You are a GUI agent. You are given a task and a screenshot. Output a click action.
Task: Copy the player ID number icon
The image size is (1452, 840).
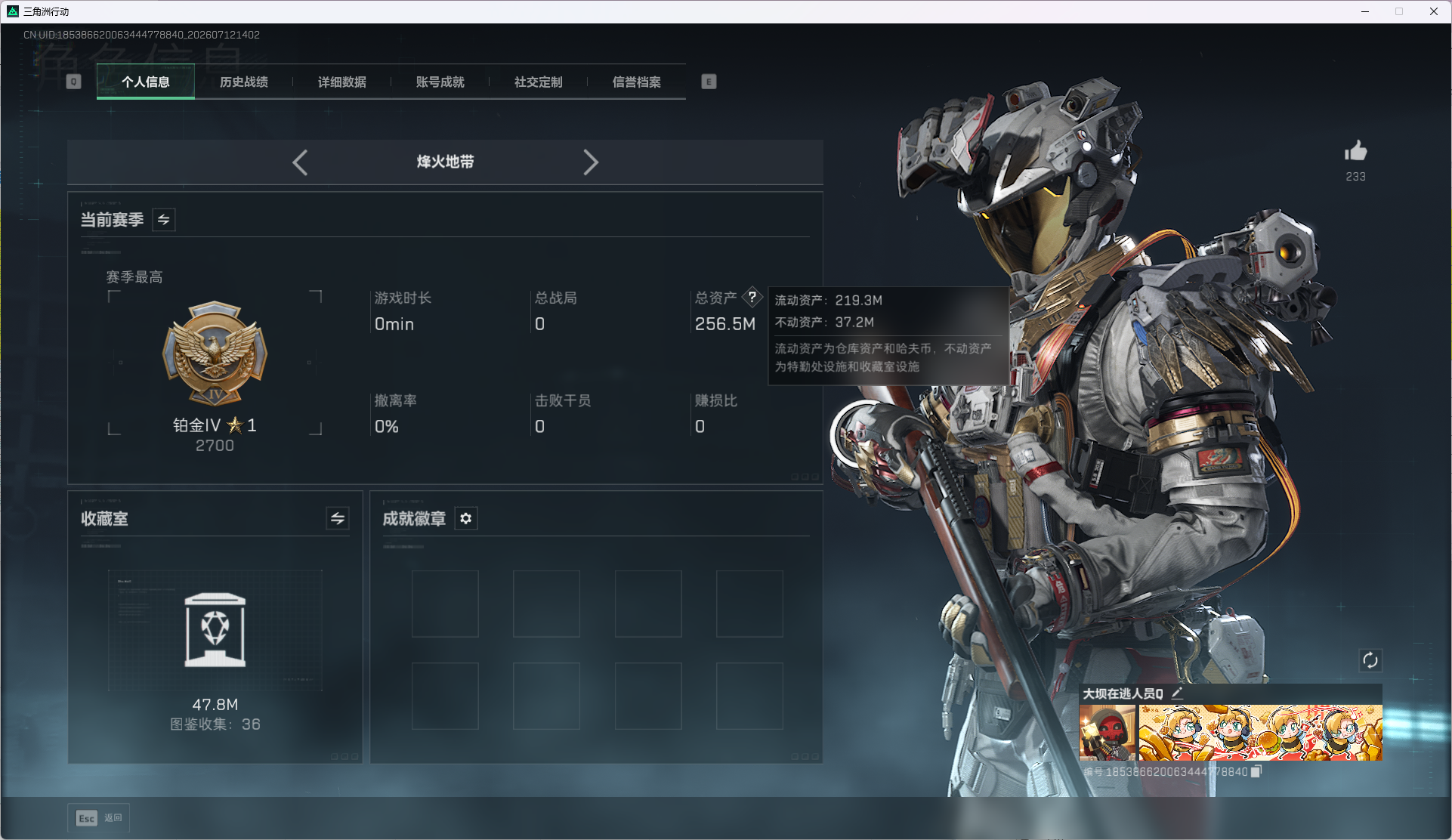click(x=1256, y=771)
